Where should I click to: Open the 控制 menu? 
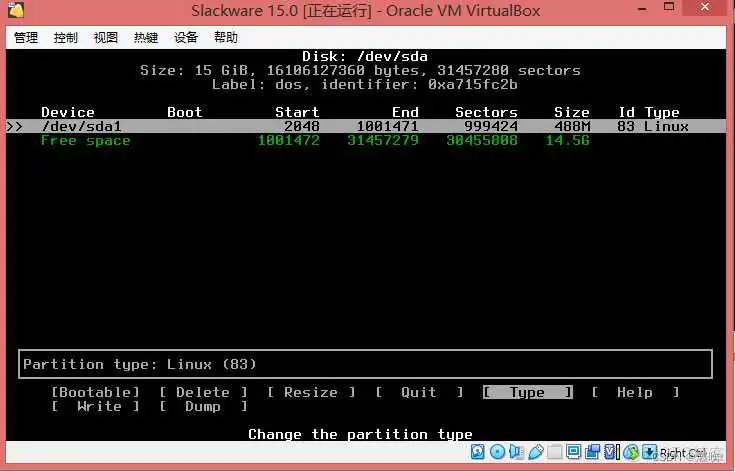point(66,37)
